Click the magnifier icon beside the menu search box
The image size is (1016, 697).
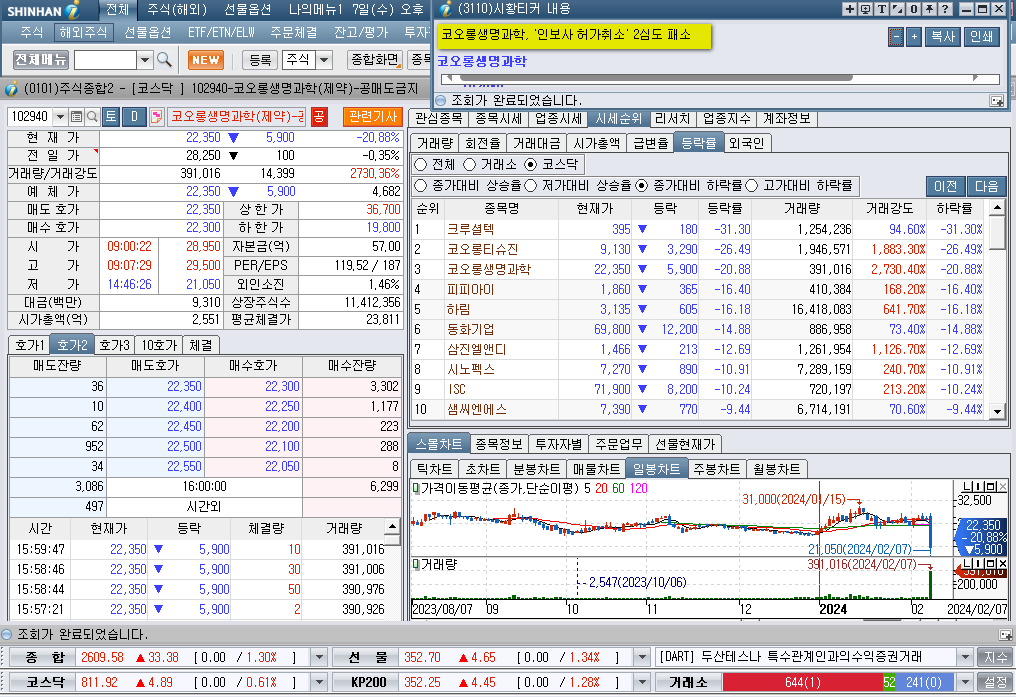164,60
